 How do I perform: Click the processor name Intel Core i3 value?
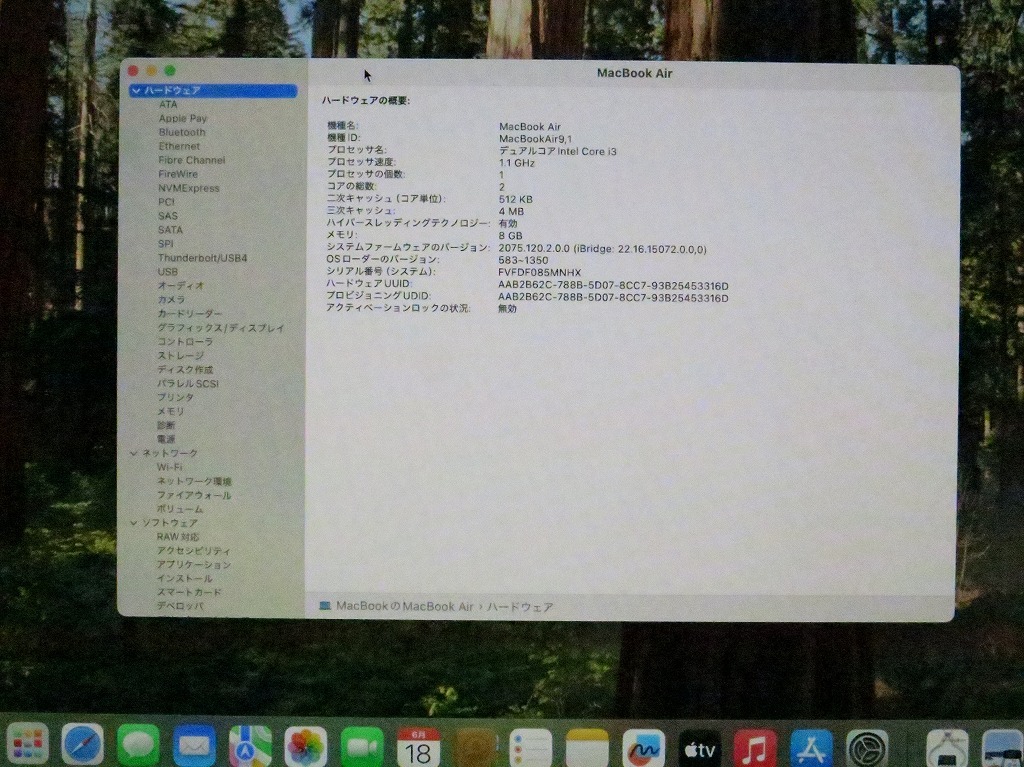[558, 151]
